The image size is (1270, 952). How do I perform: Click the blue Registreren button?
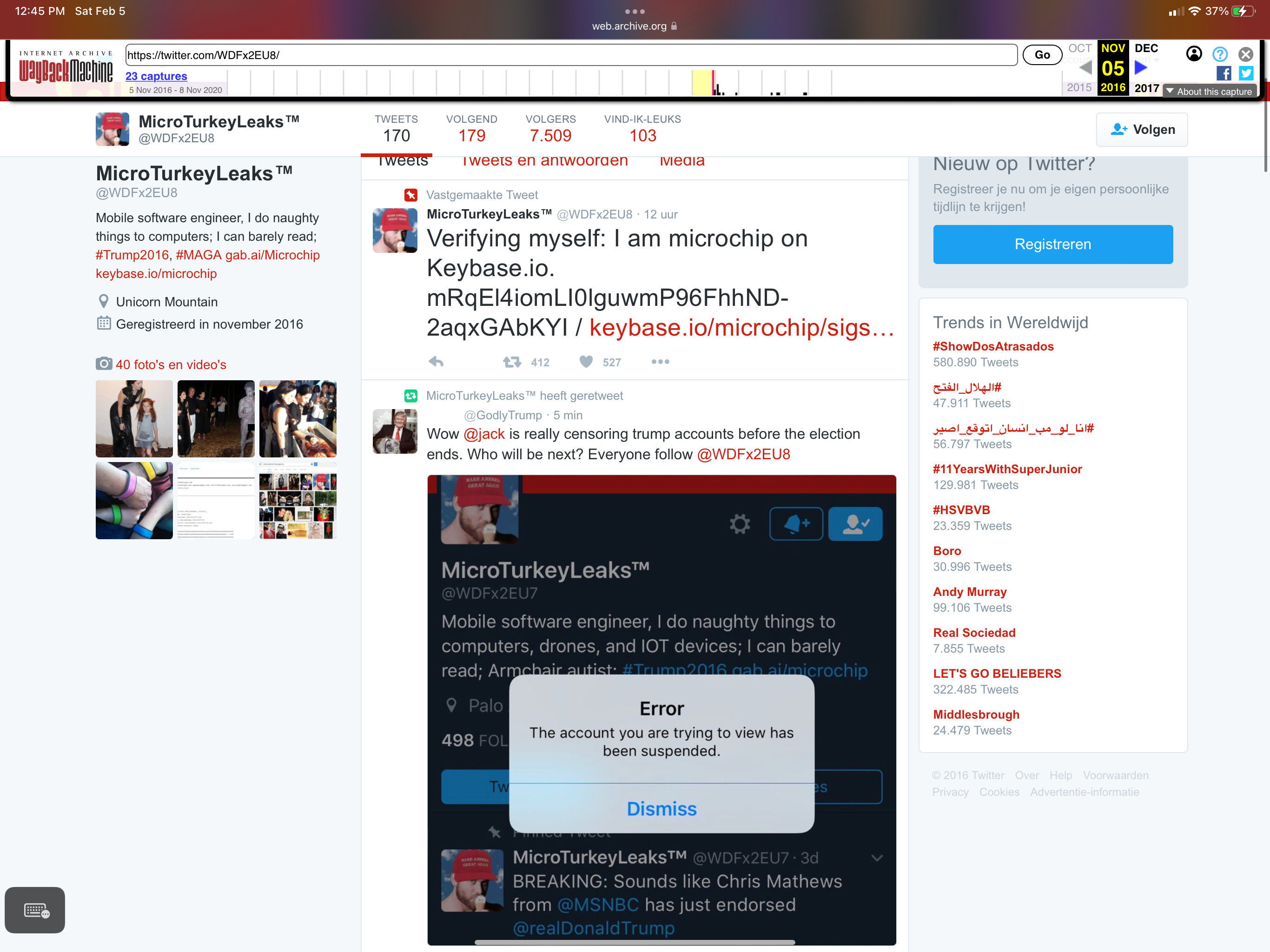1052,245
